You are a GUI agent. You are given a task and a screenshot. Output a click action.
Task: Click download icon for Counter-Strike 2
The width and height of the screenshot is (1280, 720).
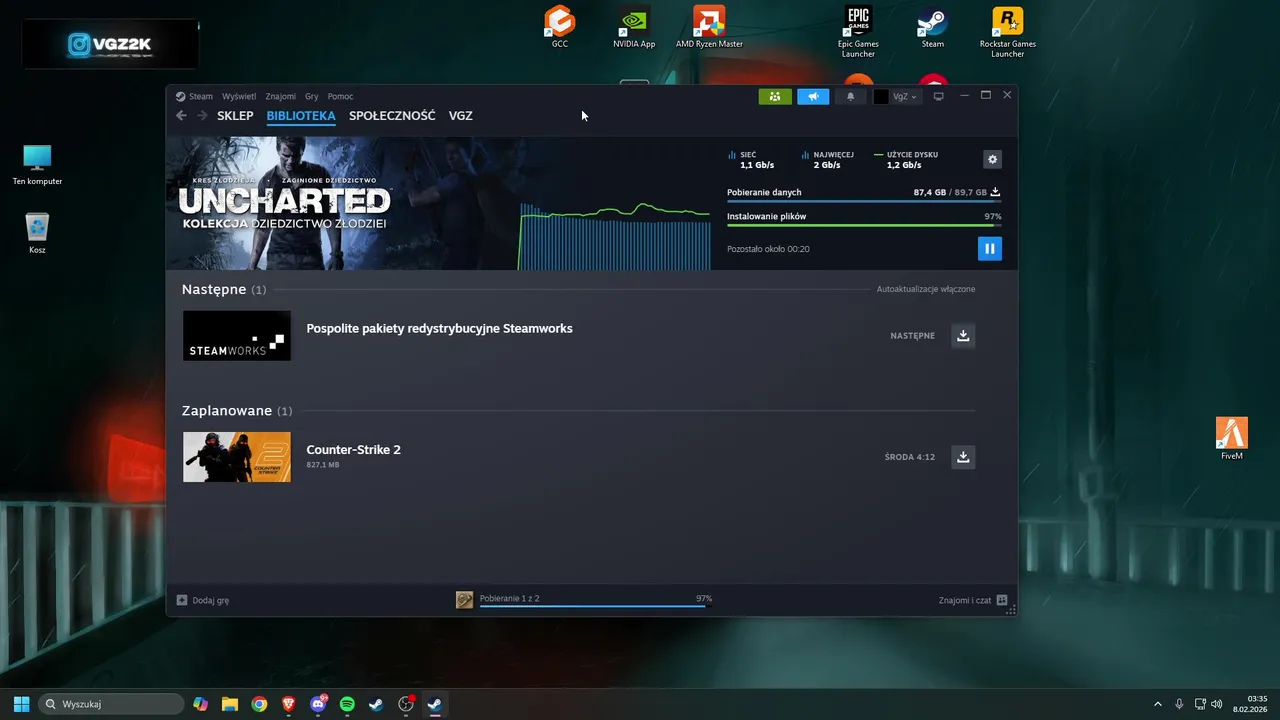tap(963, 457)
